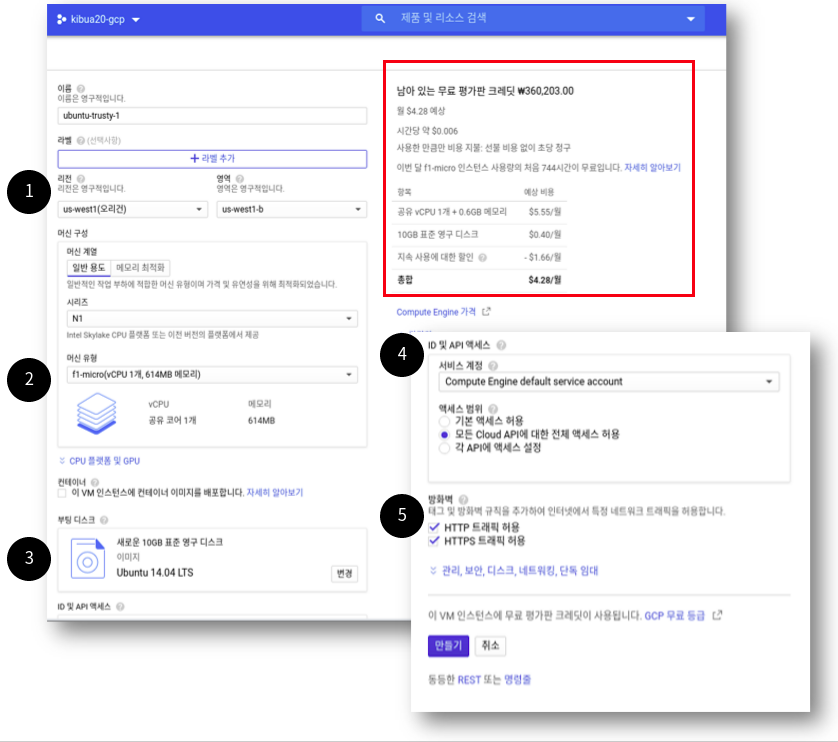Click the help icon next to 부팅 디스크
This screenshot has height=742, width=838.
(104, 520)
